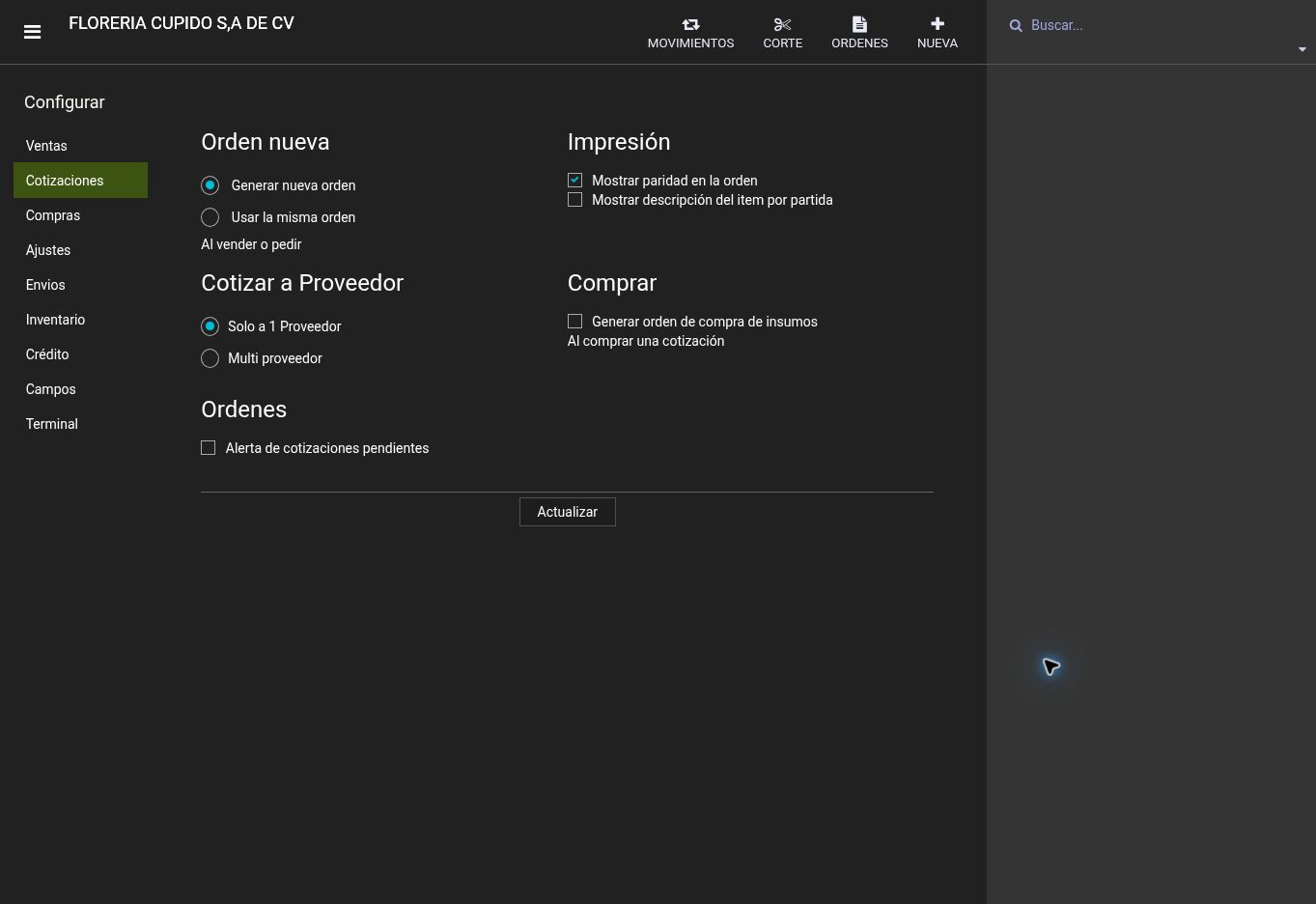
Task: Open Envios settings section
Action: 80,285
